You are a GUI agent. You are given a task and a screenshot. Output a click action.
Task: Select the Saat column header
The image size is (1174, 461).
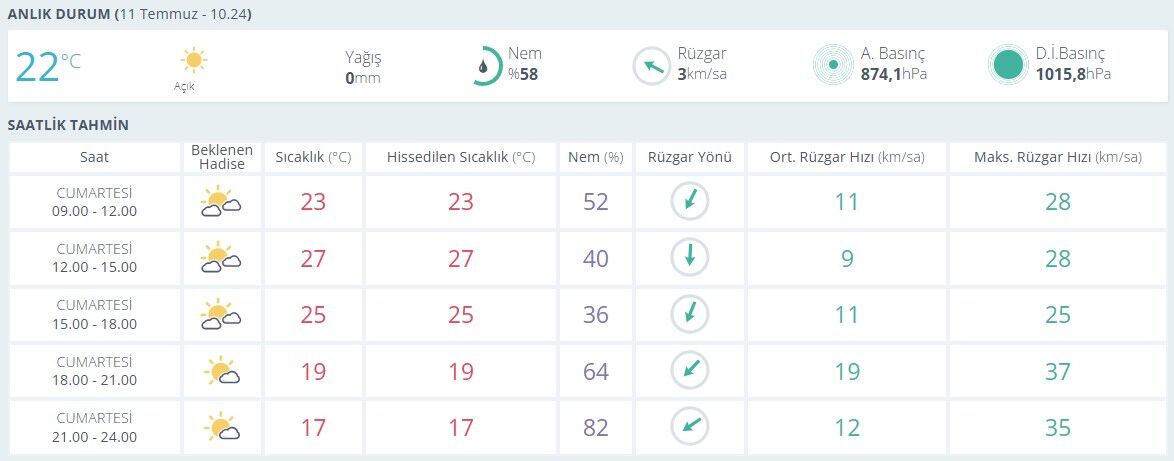tap(94, 157)
